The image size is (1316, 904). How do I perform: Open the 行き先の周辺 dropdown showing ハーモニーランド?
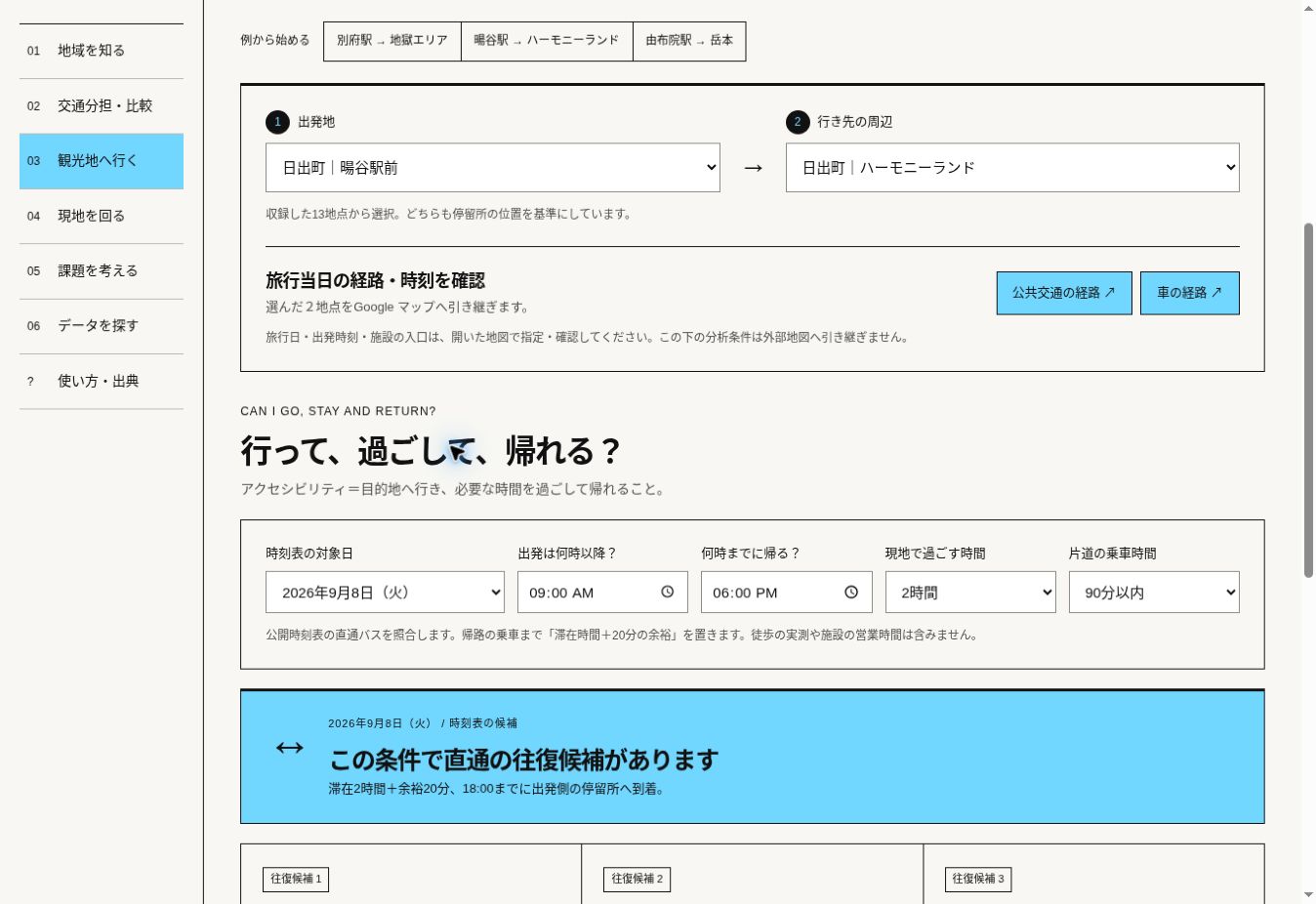coord(1012,168)
